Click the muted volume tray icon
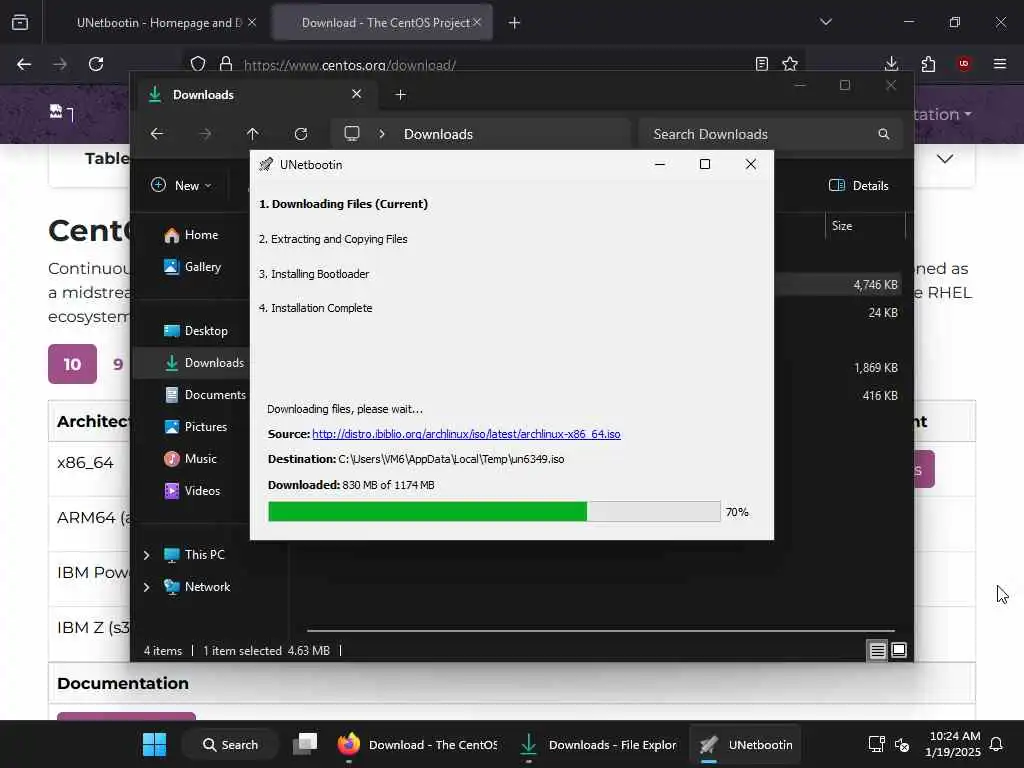This screenshot has height=768, width=1024. tap(903, 744)
